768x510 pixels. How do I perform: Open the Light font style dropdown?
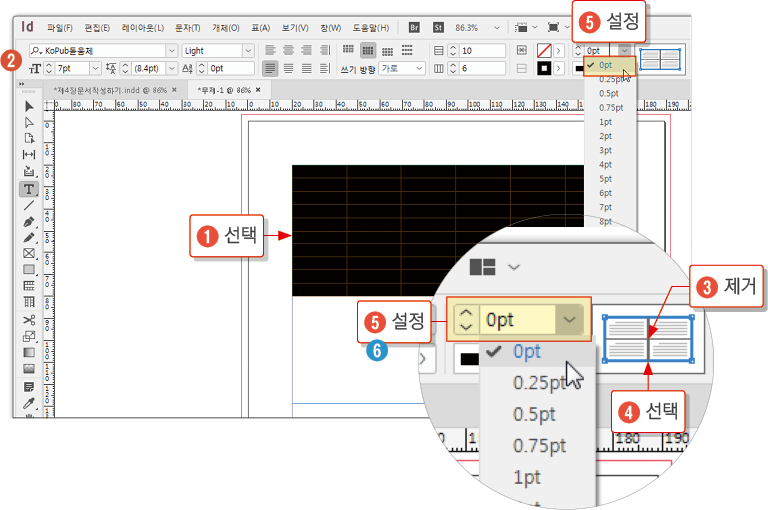click(x=248, y=50)
